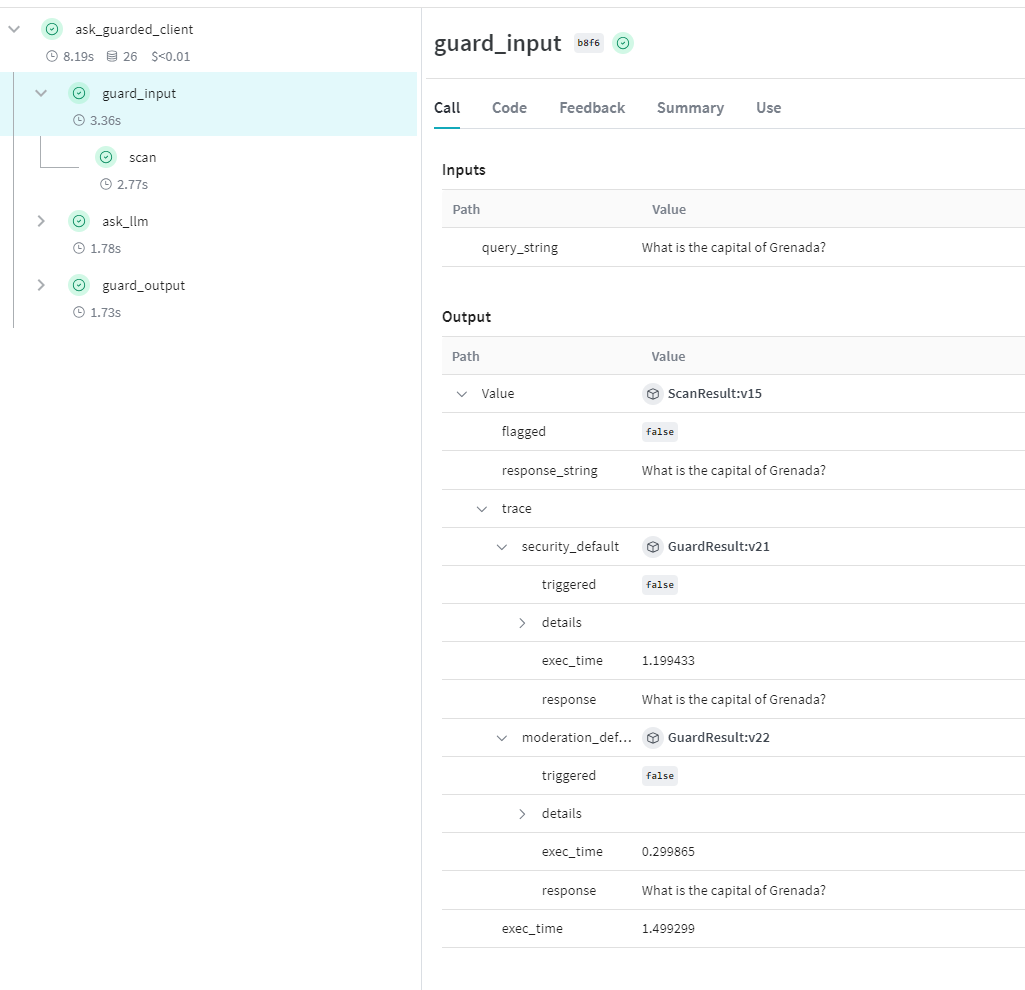Click the b8f6 call ID badge
1025x990 pixels.
click(588, 43)
